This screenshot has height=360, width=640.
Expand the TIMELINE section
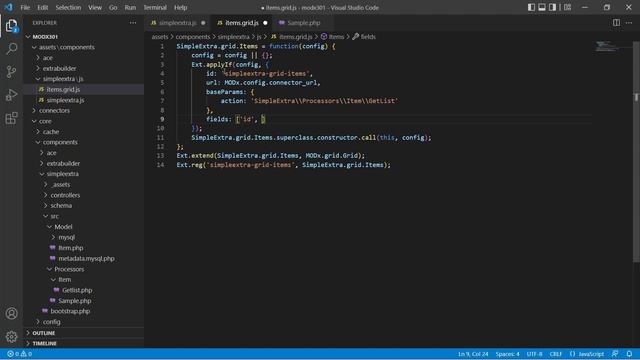coord(83,343)
